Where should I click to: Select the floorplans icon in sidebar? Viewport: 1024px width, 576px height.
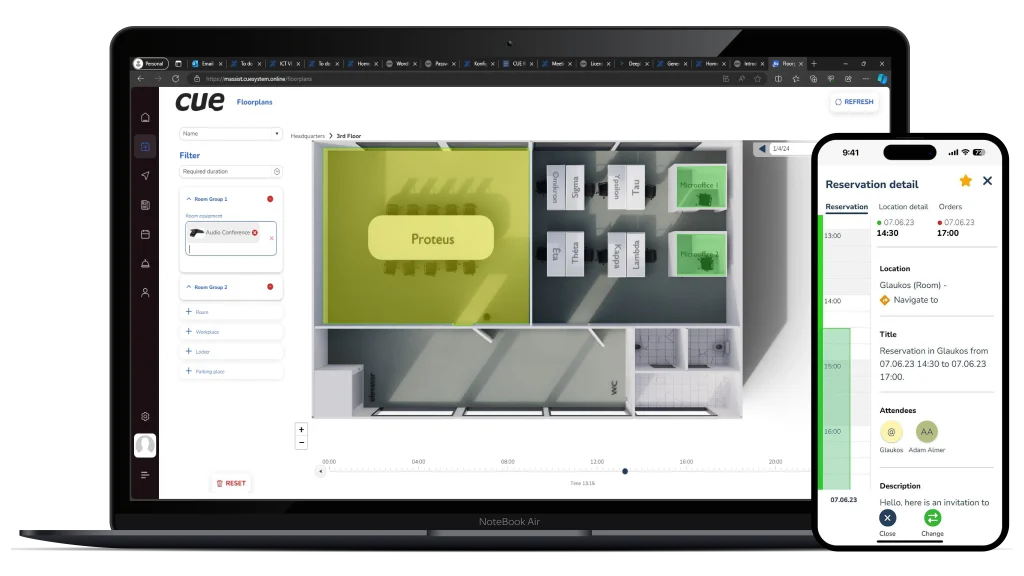[145, 147]
